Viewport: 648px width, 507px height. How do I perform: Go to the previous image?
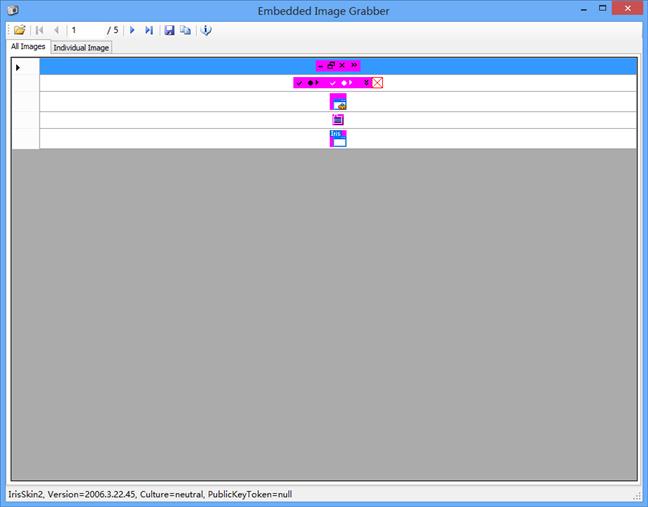click(x=56, y=30)
